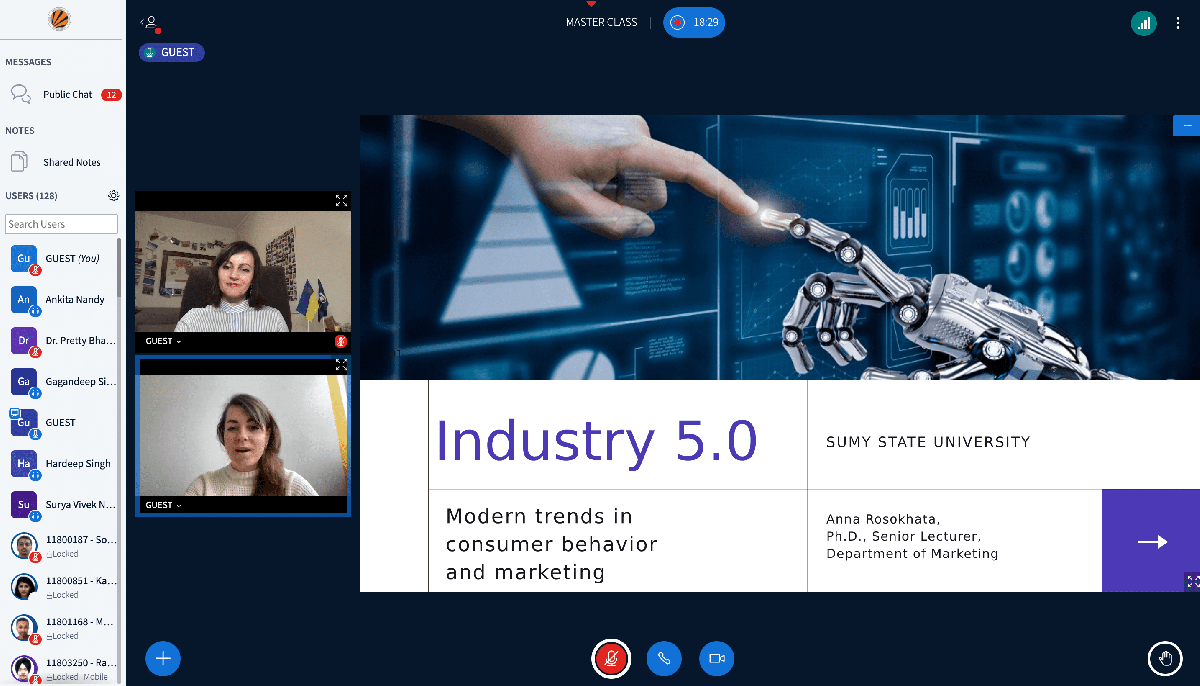Make the top webcam video fullscreen
Image resolution: width=1200 pixels, height=686 pixels.
pyautogui.click(x=341, y=201)
